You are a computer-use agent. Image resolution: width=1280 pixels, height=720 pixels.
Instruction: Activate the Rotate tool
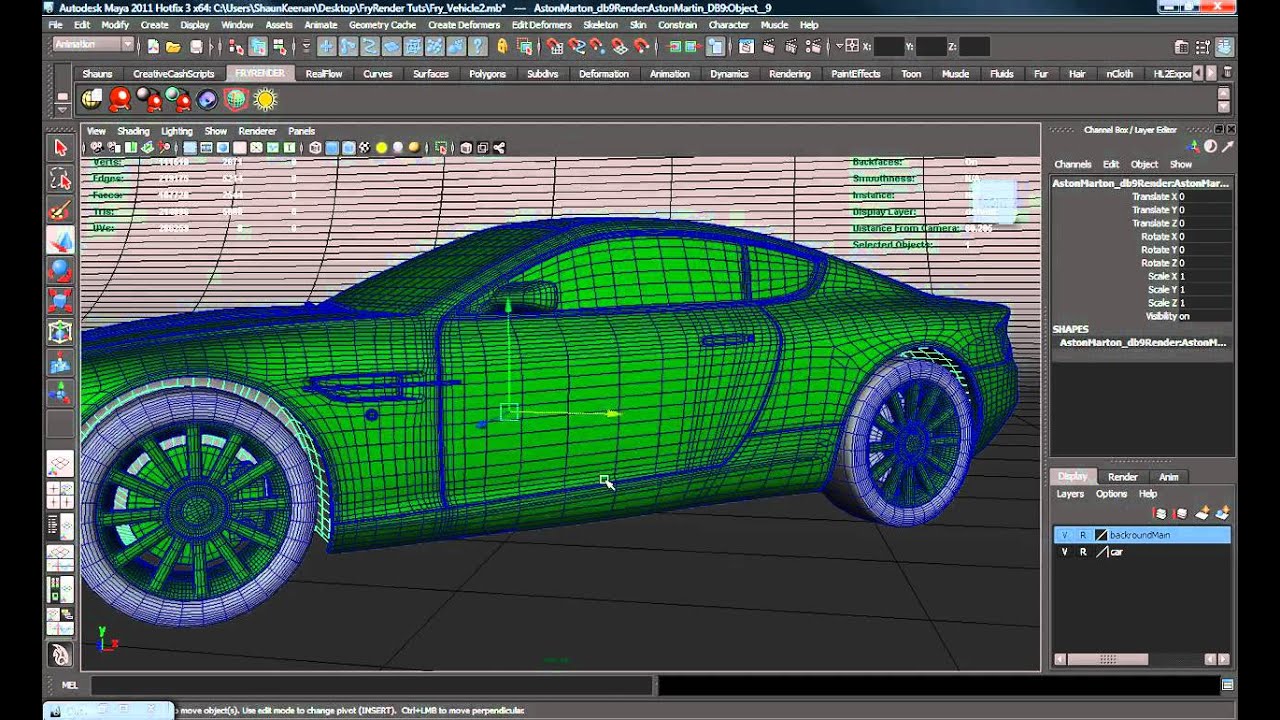(x=60, y=272)
